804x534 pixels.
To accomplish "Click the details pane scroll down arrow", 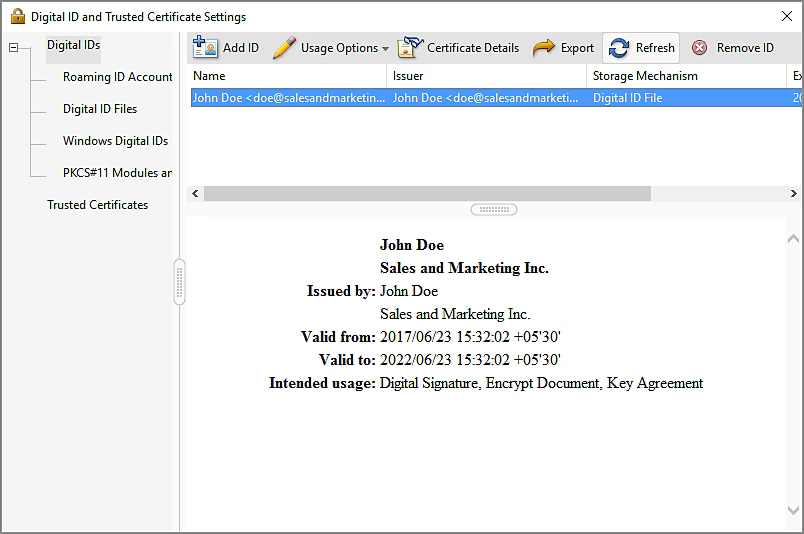I will coord(793,510).
